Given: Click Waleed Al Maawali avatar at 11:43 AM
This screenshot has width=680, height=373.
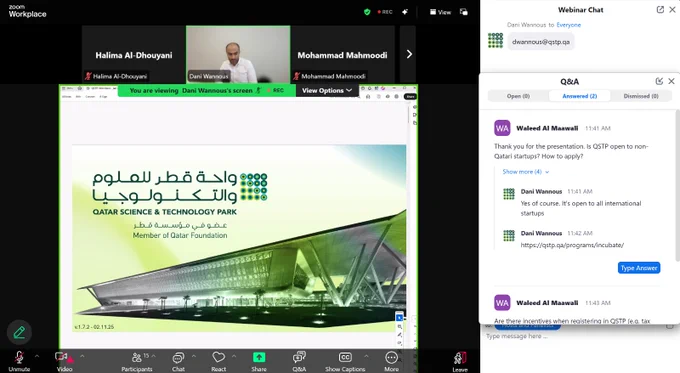Looking at the screenshot, I should click(502, 303).
